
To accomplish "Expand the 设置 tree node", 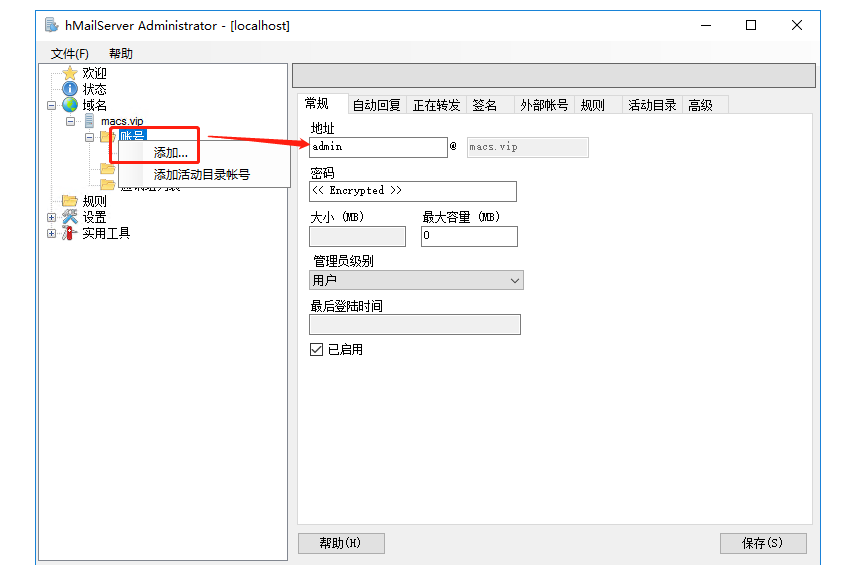I will tap(52, 217).
